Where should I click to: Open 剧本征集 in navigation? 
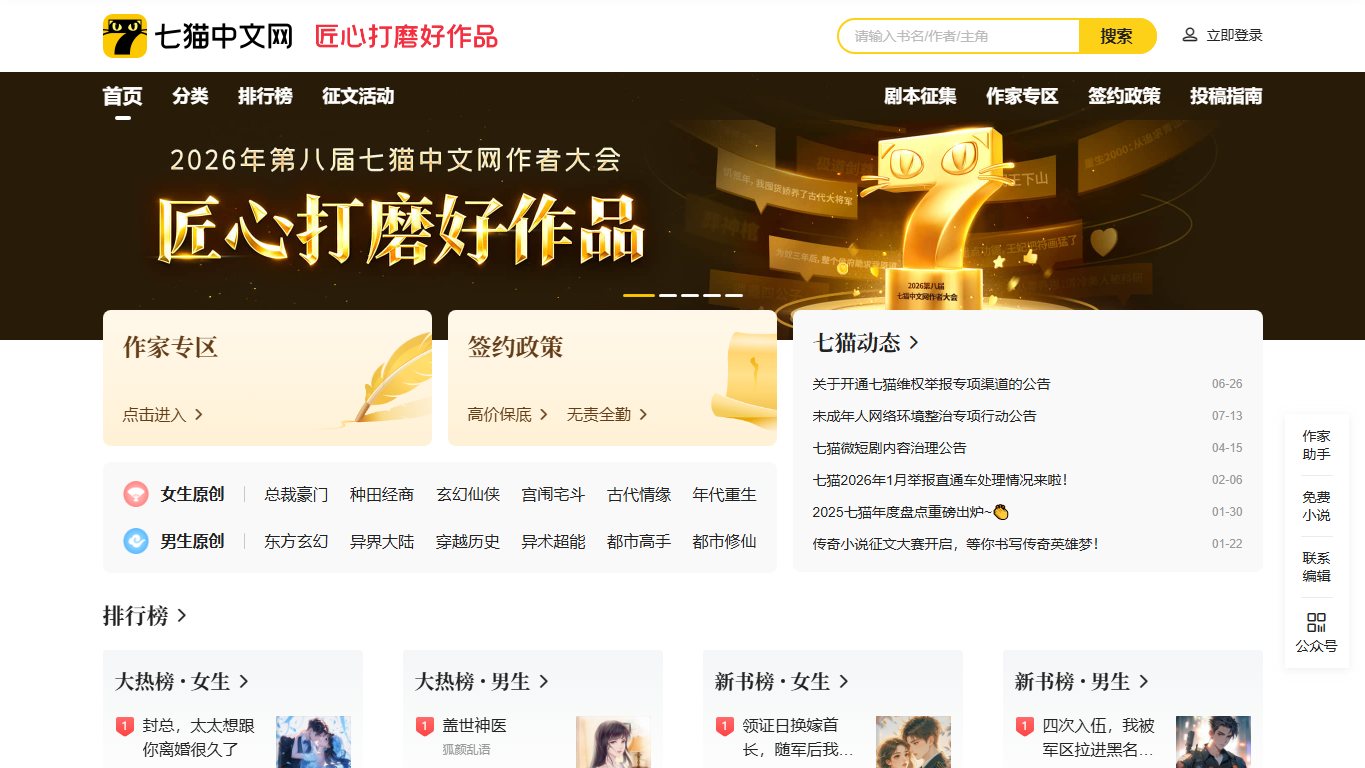(x=920, y=96)
